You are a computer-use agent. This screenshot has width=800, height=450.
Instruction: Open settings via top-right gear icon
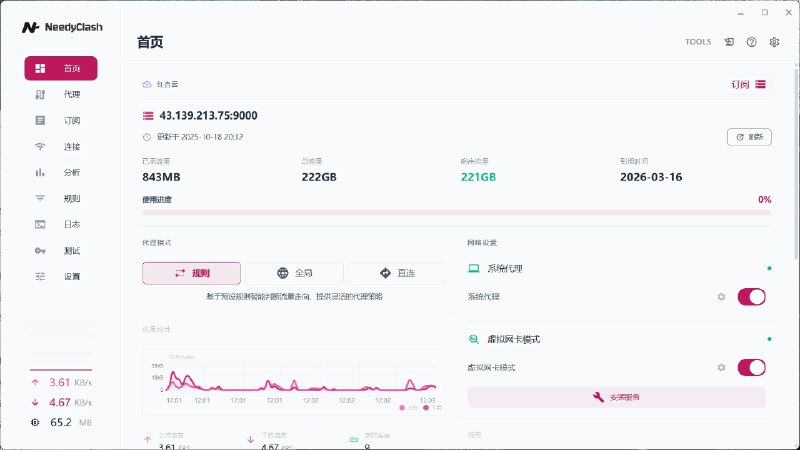click(774, 42)
